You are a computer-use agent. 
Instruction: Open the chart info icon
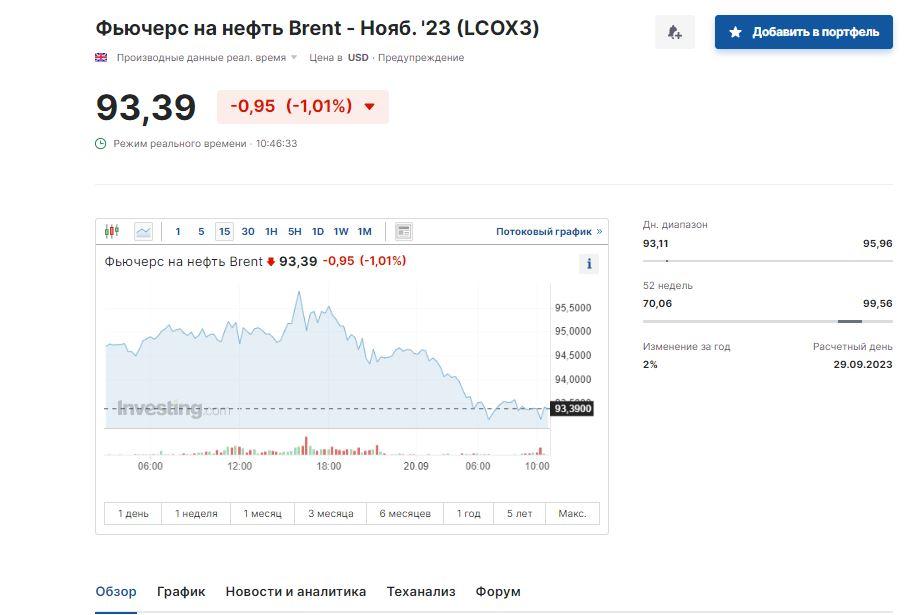[x=589, y=264]
